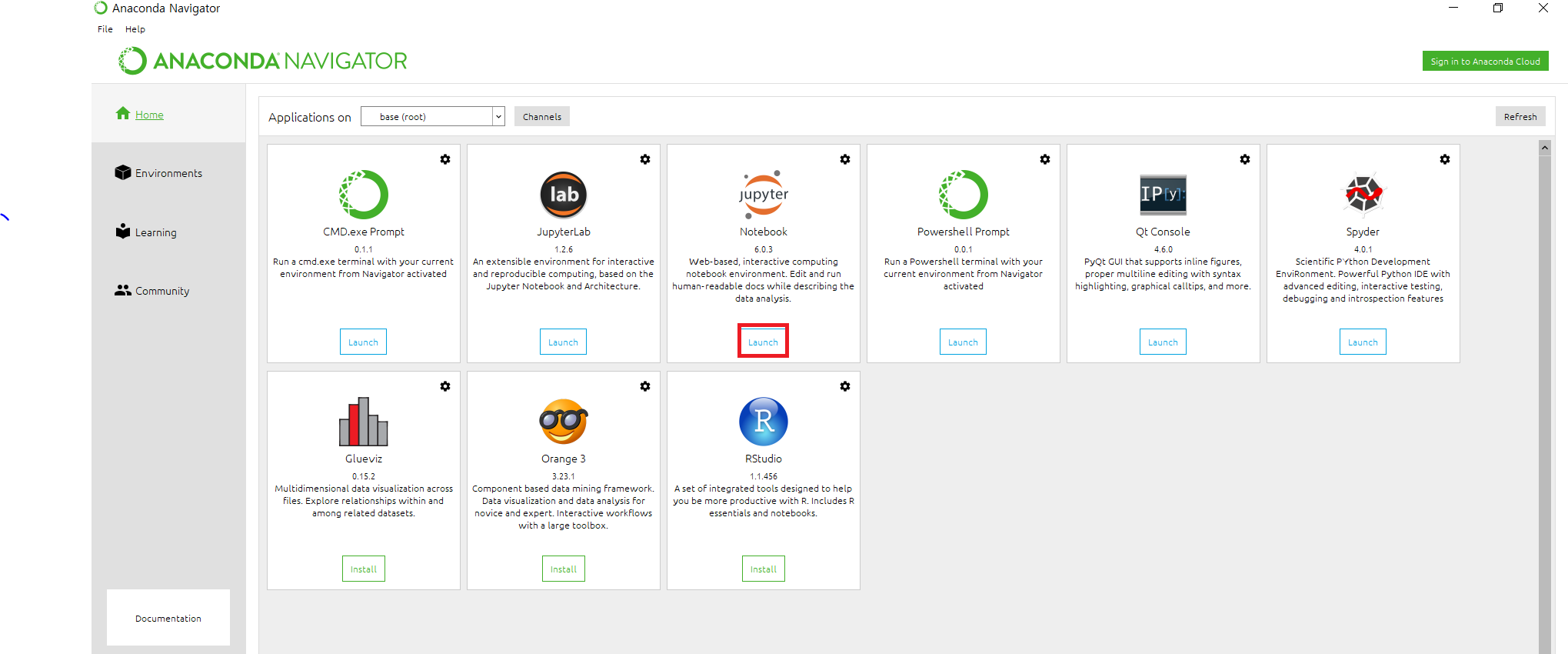Click the 'Applications on' label
This screenshot has width=1568, height=654.
(x=310, y=117)
